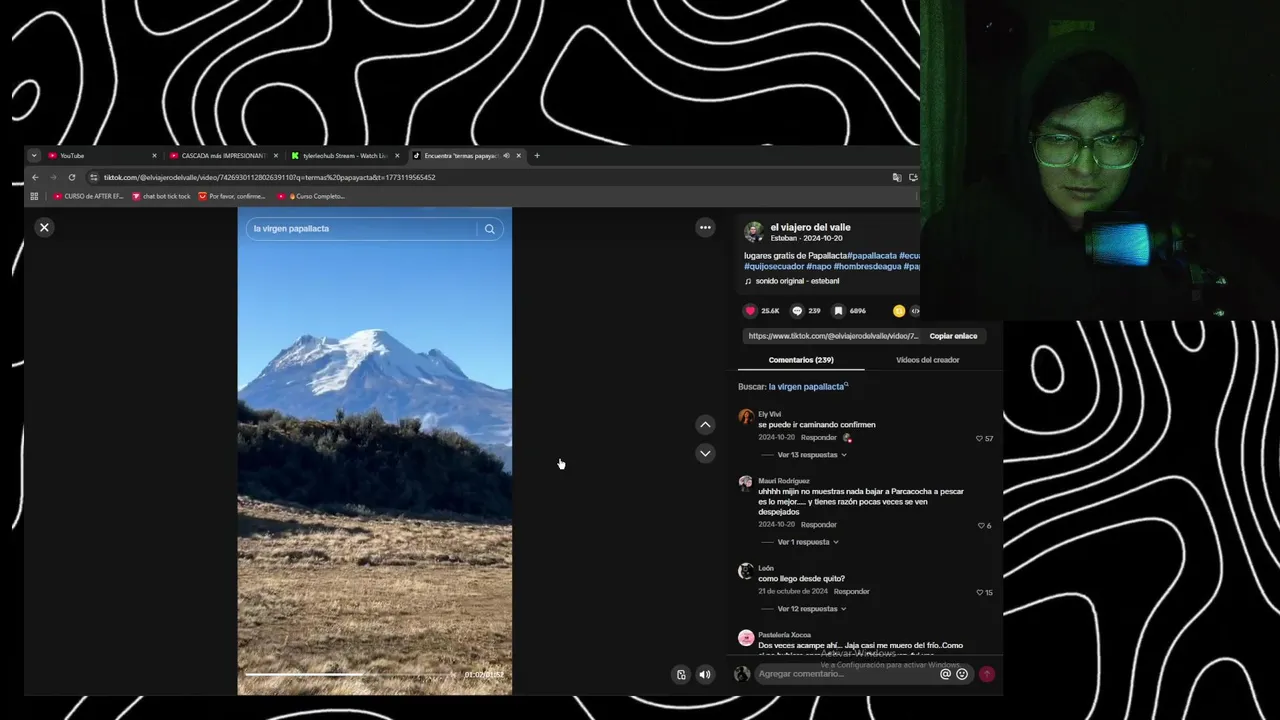Expand Ver 13 respuestas under Ely Vivi
This screenshot has height=720, width=1280.
pos(812,455)
